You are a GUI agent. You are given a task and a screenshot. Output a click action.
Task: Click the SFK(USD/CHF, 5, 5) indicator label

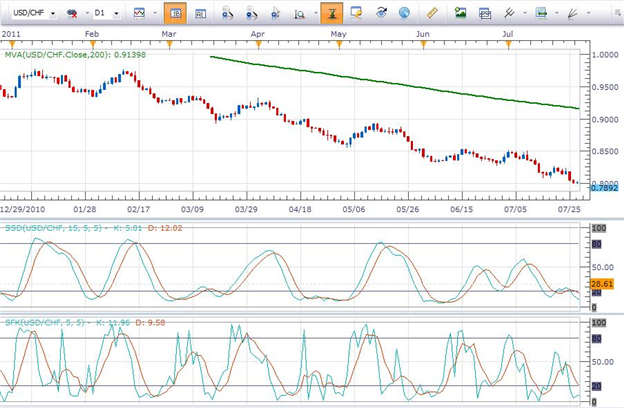coord(85,322)
